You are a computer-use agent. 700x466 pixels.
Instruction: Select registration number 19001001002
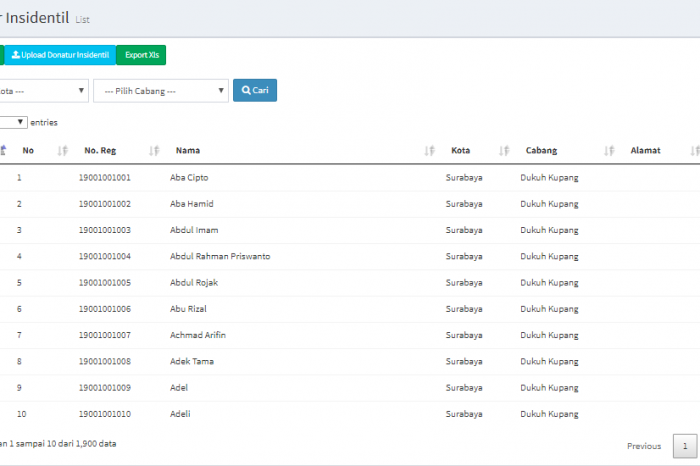(104, 204)
